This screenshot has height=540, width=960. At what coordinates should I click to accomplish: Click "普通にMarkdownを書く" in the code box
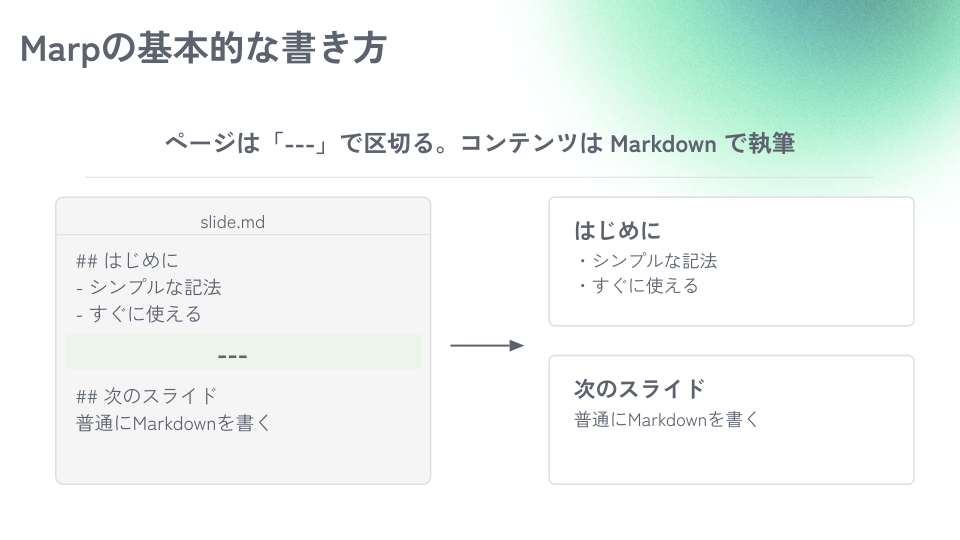point(173,423)
